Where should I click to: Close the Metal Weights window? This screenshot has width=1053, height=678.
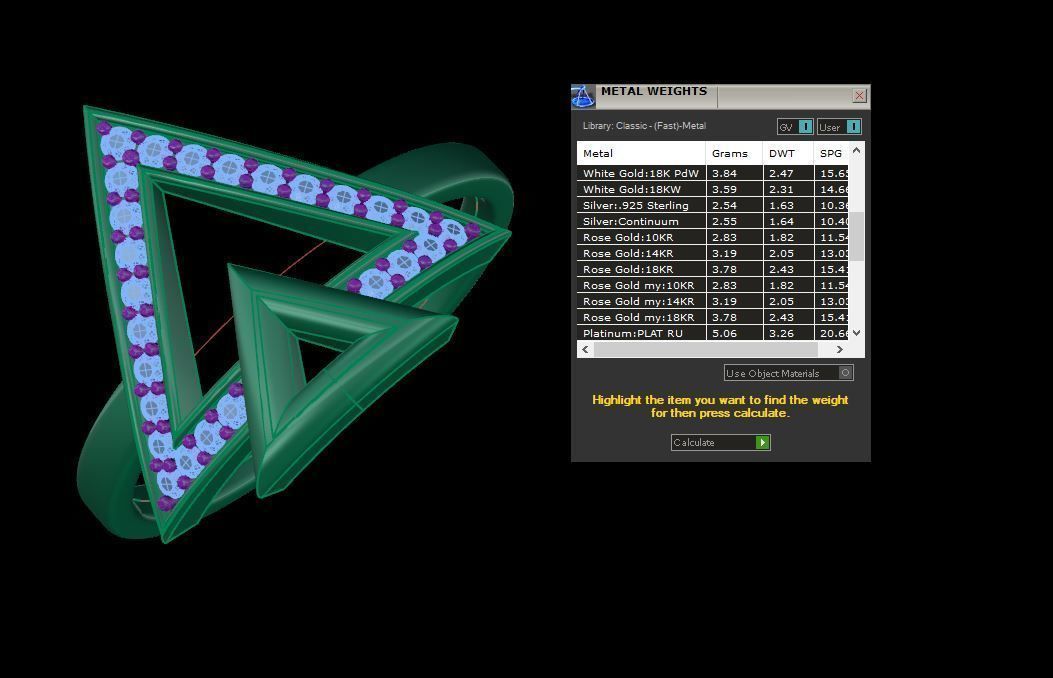pyautogui.click(x=859, y=96)
